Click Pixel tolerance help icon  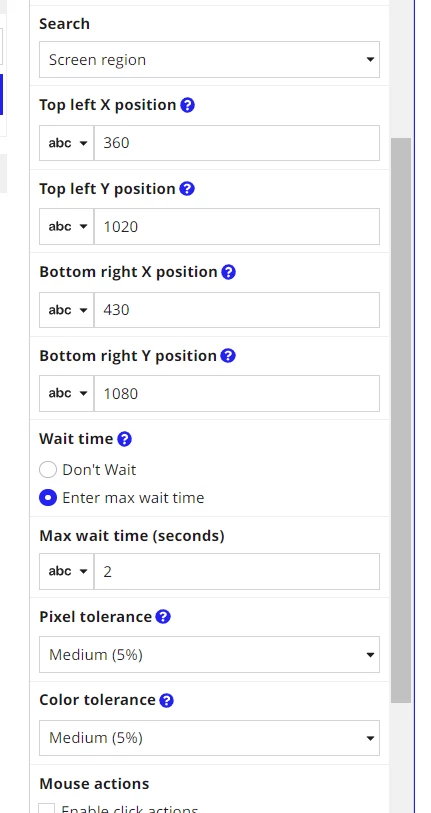click(x=163, y=617)
